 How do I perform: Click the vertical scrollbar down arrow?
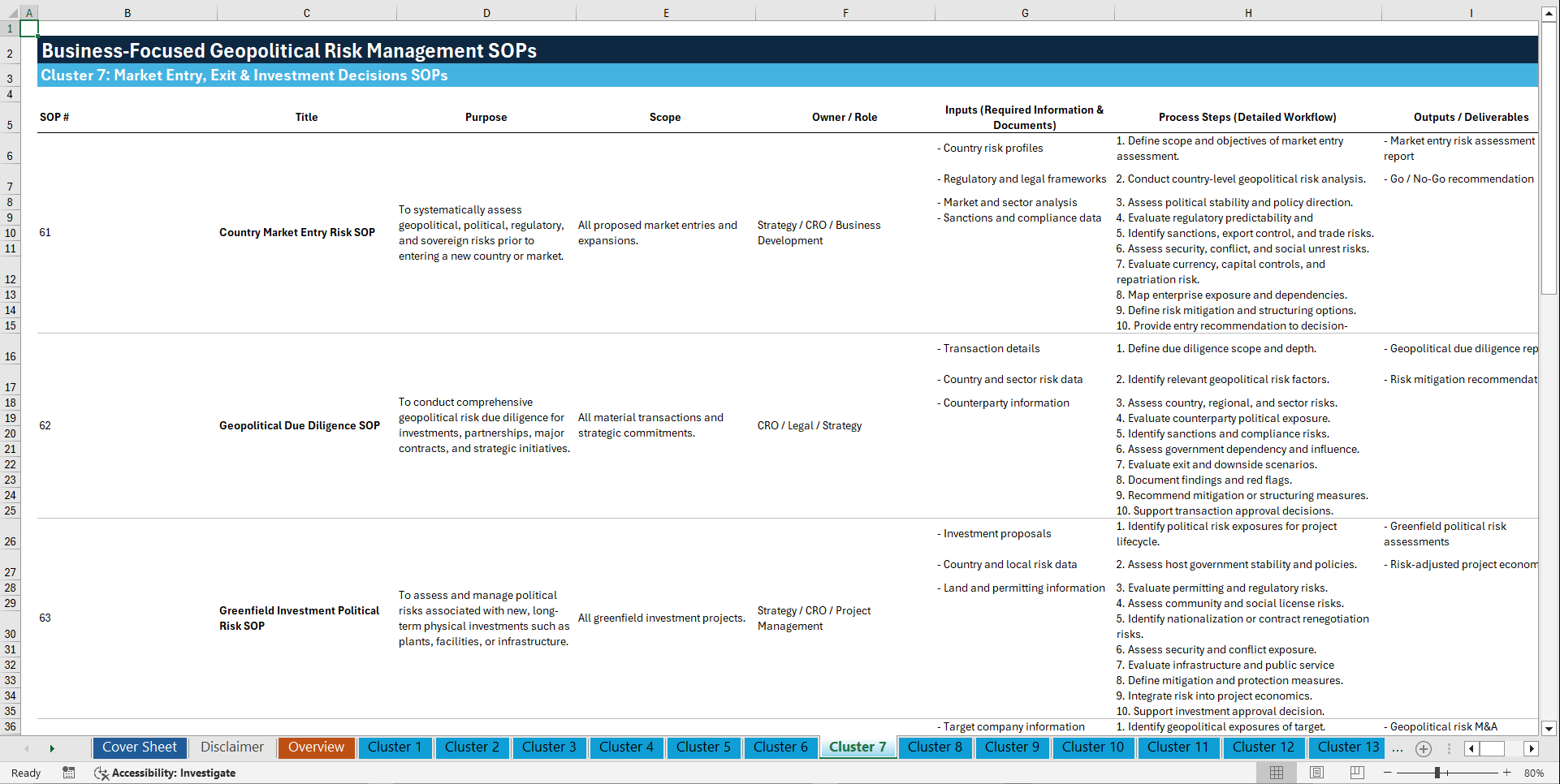[1549, 729]
